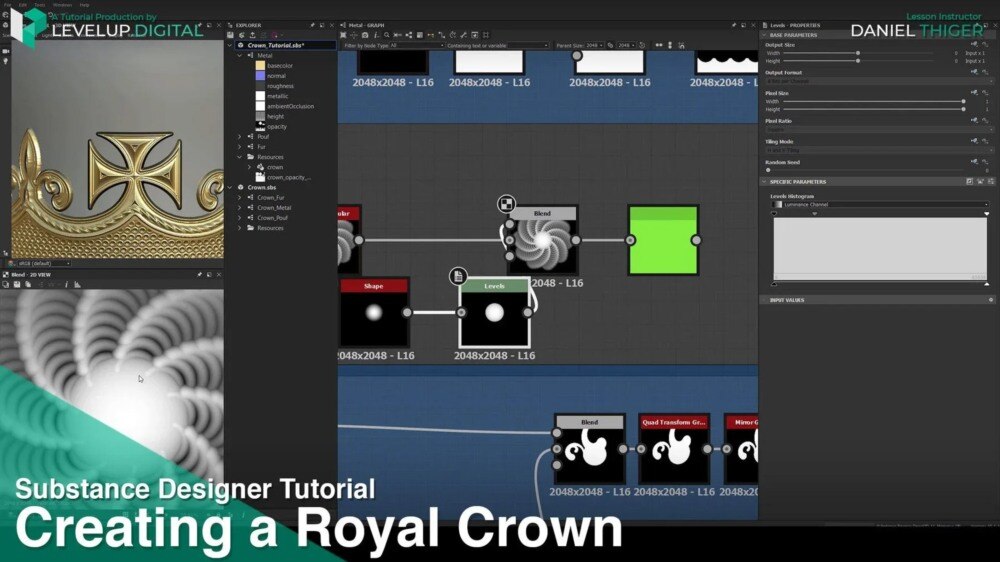Click the gear icon in Input Values header
Viewport: 1000px width, 562px height.
(991, 300)
